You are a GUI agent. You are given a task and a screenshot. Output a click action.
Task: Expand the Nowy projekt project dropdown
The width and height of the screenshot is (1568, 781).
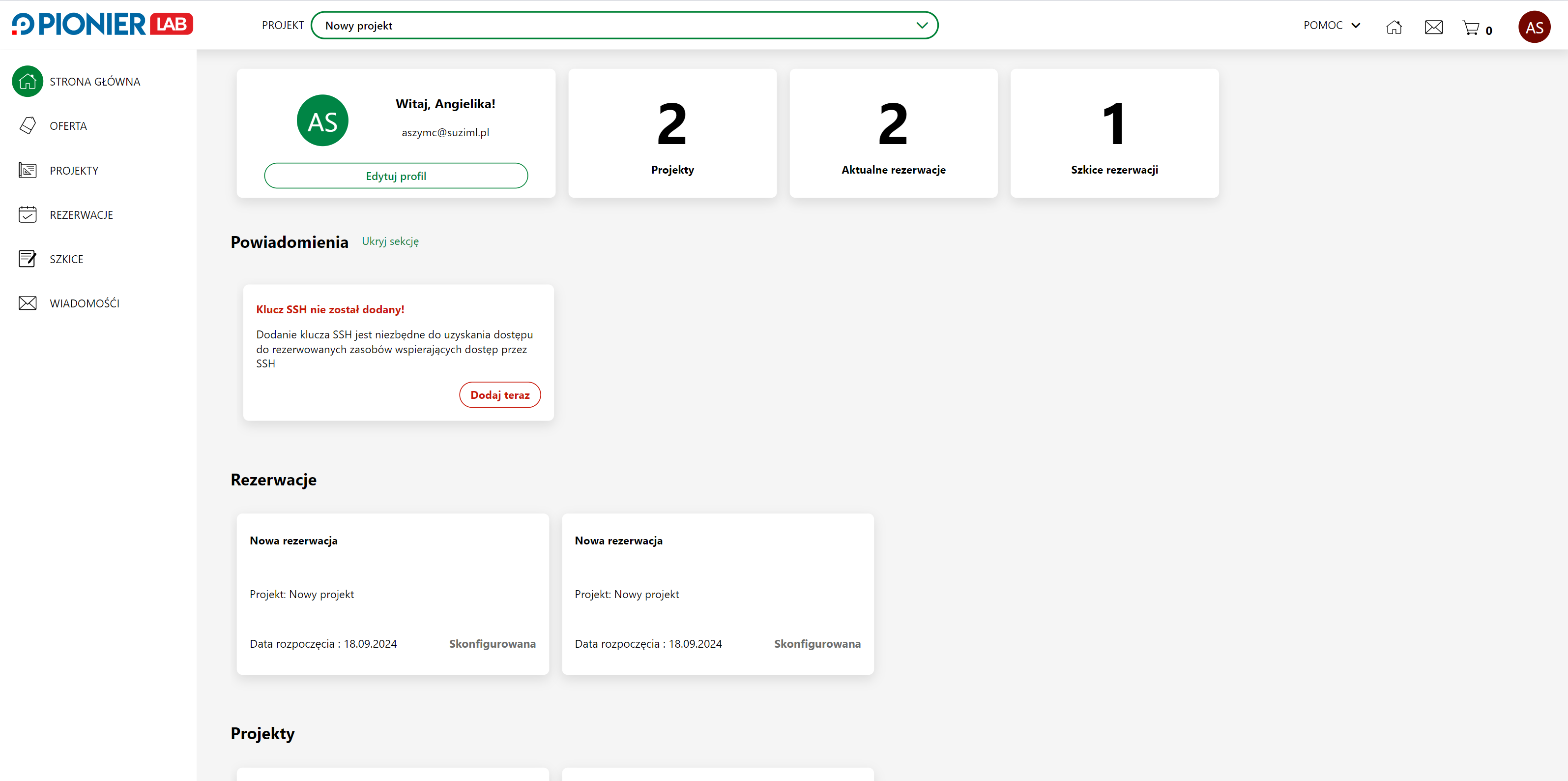pyautogui.click(x=625, y=26)
